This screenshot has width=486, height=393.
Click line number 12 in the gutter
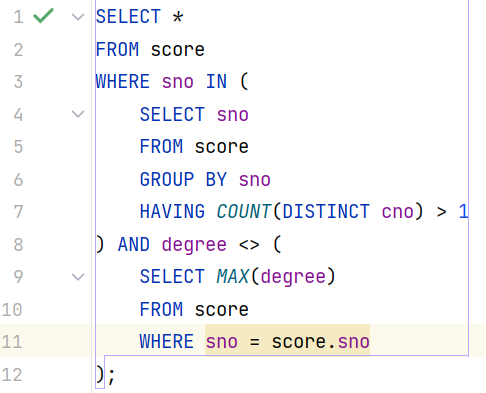[x=12, y=374]
